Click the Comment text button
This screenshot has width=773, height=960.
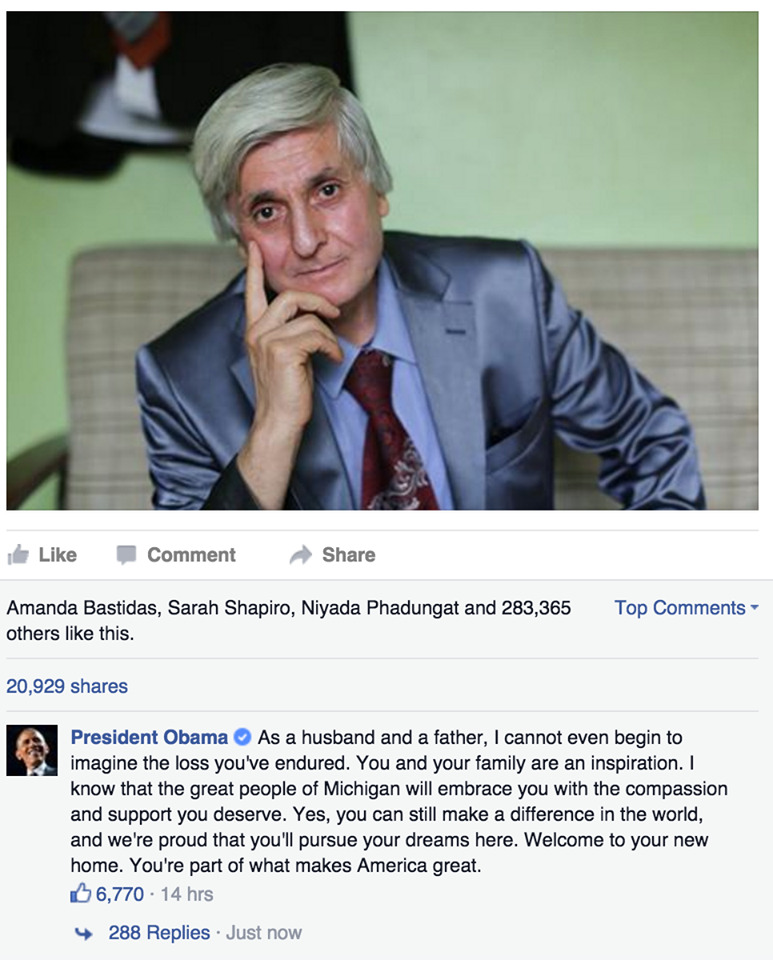191,555
